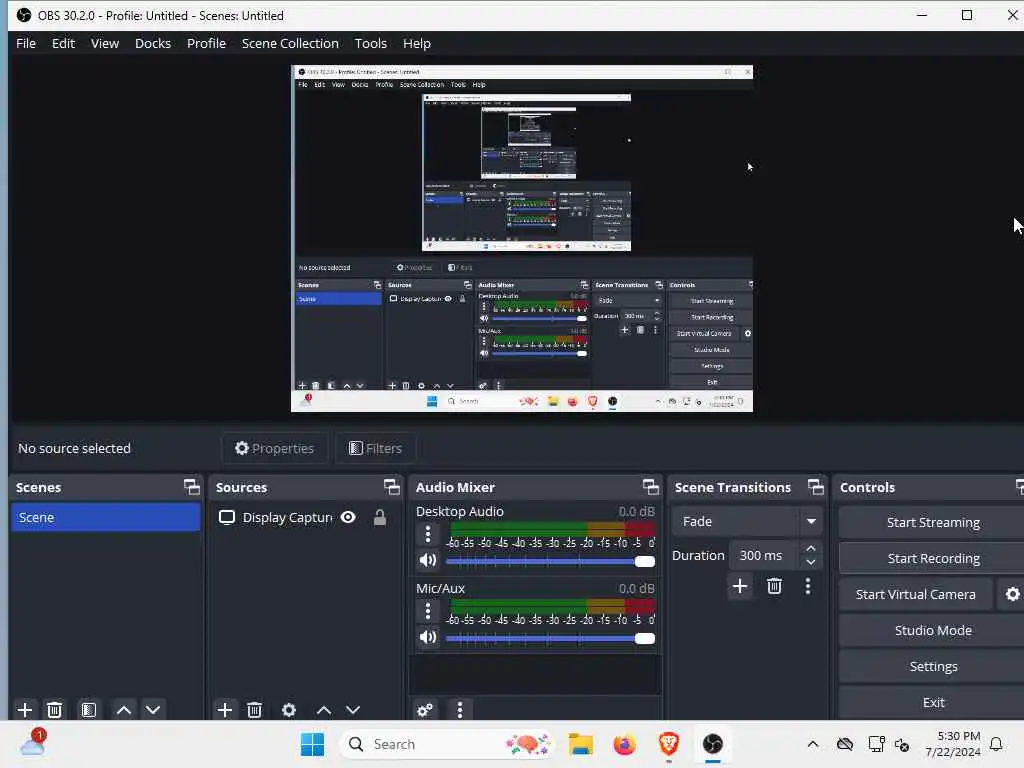
Task: Pop out the Audio Mixer dock
Action: [x=650, y=487]
